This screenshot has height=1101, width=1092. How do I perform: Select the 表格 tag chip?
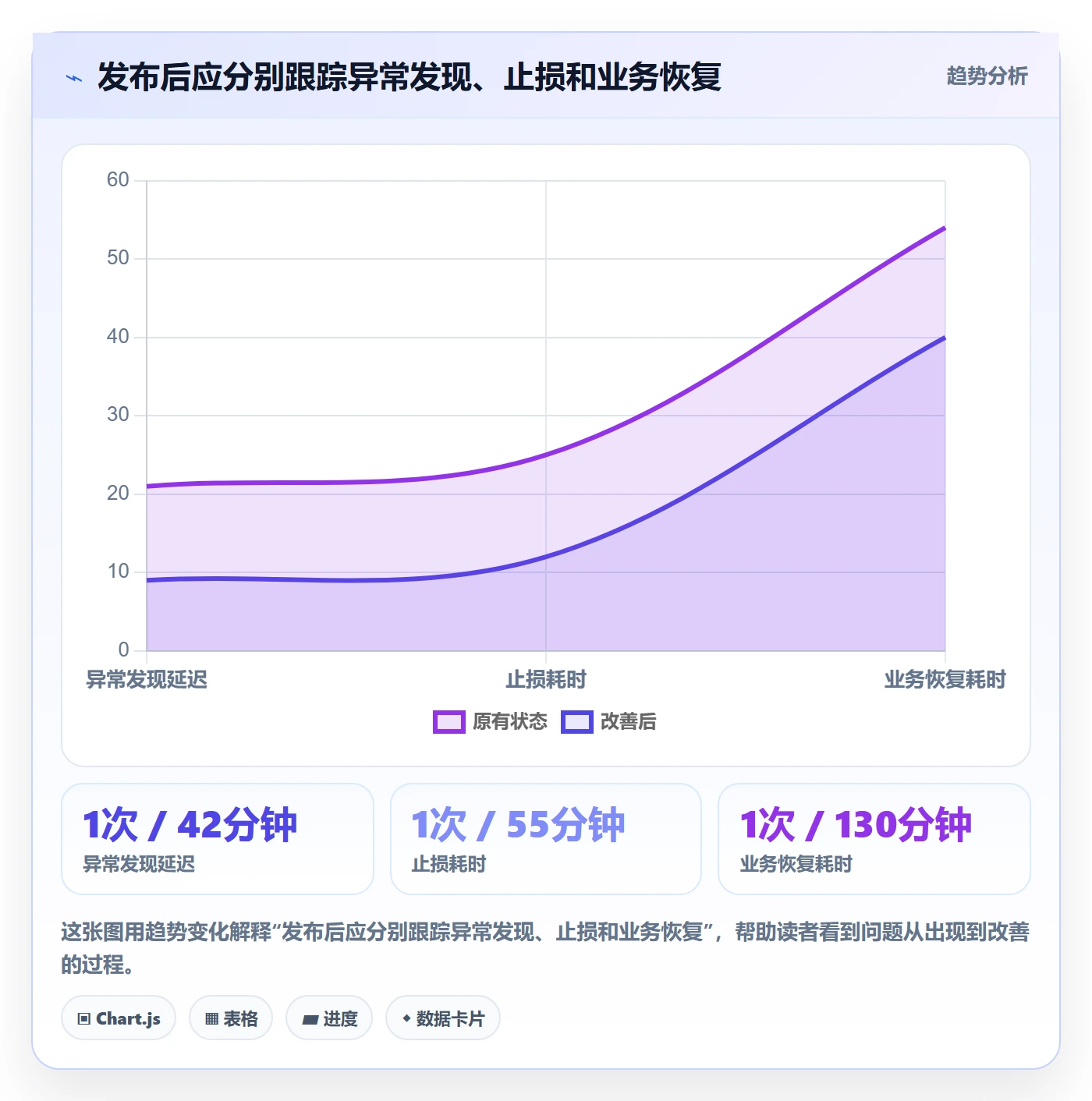click(x=231, y=1018)
